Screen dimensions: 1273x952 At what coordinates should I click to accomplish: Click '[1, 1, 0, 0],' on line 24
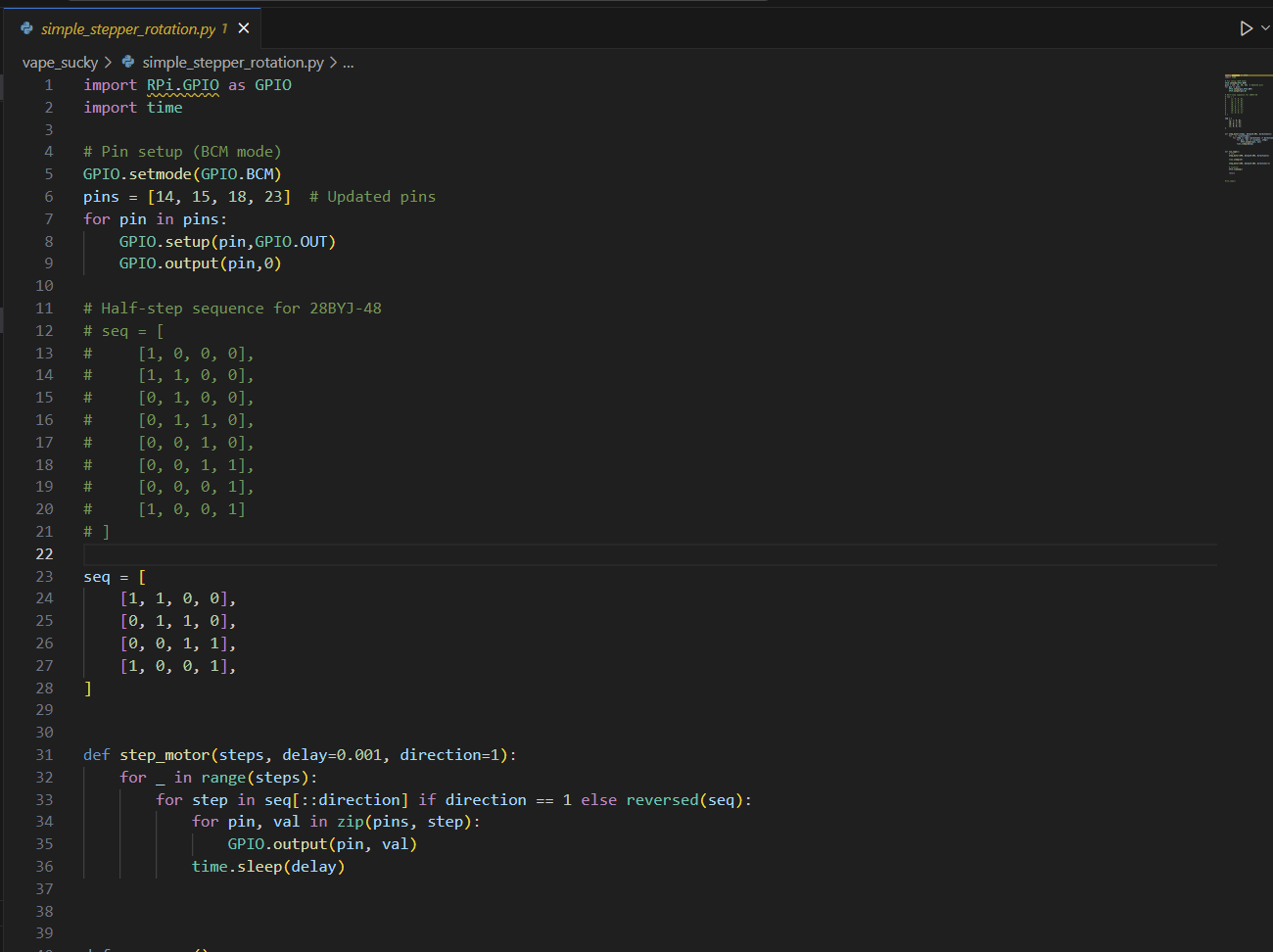[178, 598]
